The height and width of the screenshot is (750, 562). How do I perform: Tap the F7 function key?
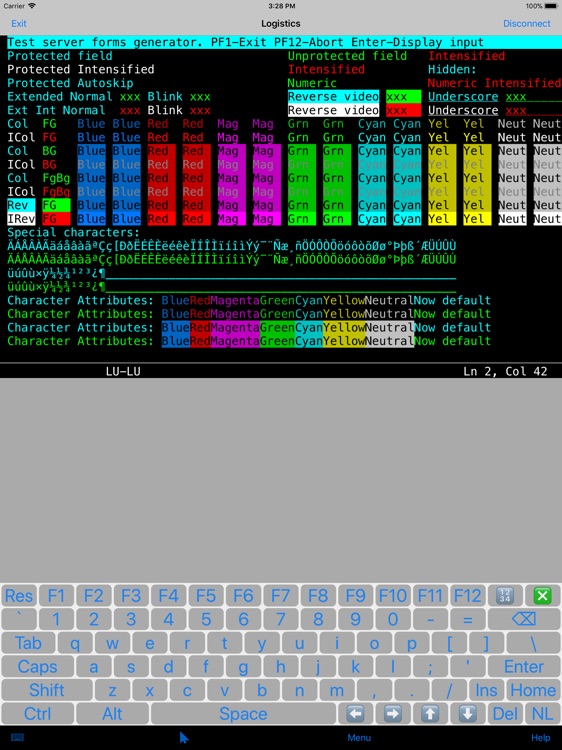(280, 596)
